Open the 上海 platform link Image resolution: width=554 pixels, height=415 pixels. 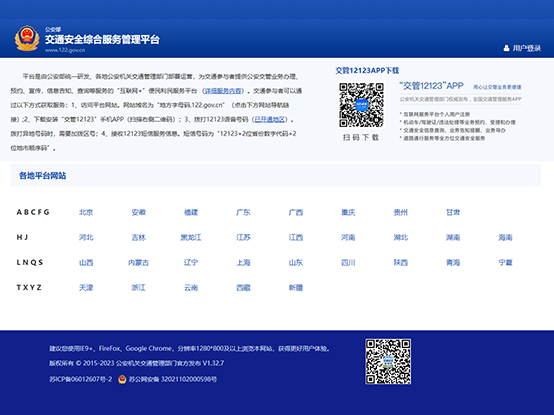[x=243, y=262]
